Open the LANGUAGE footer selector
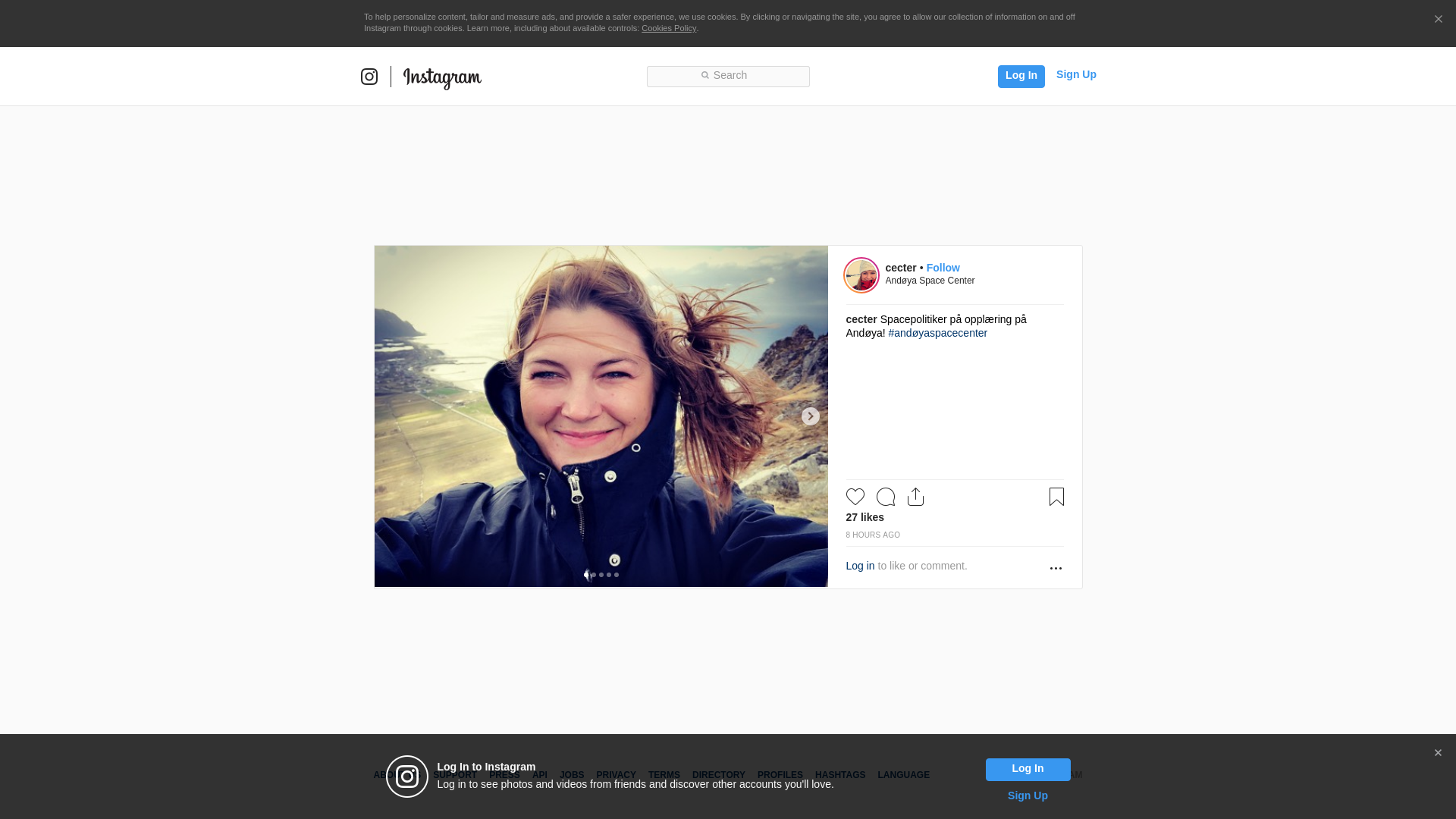The height and width of the screenshot is (819, 1456). (x=903, y=775)
